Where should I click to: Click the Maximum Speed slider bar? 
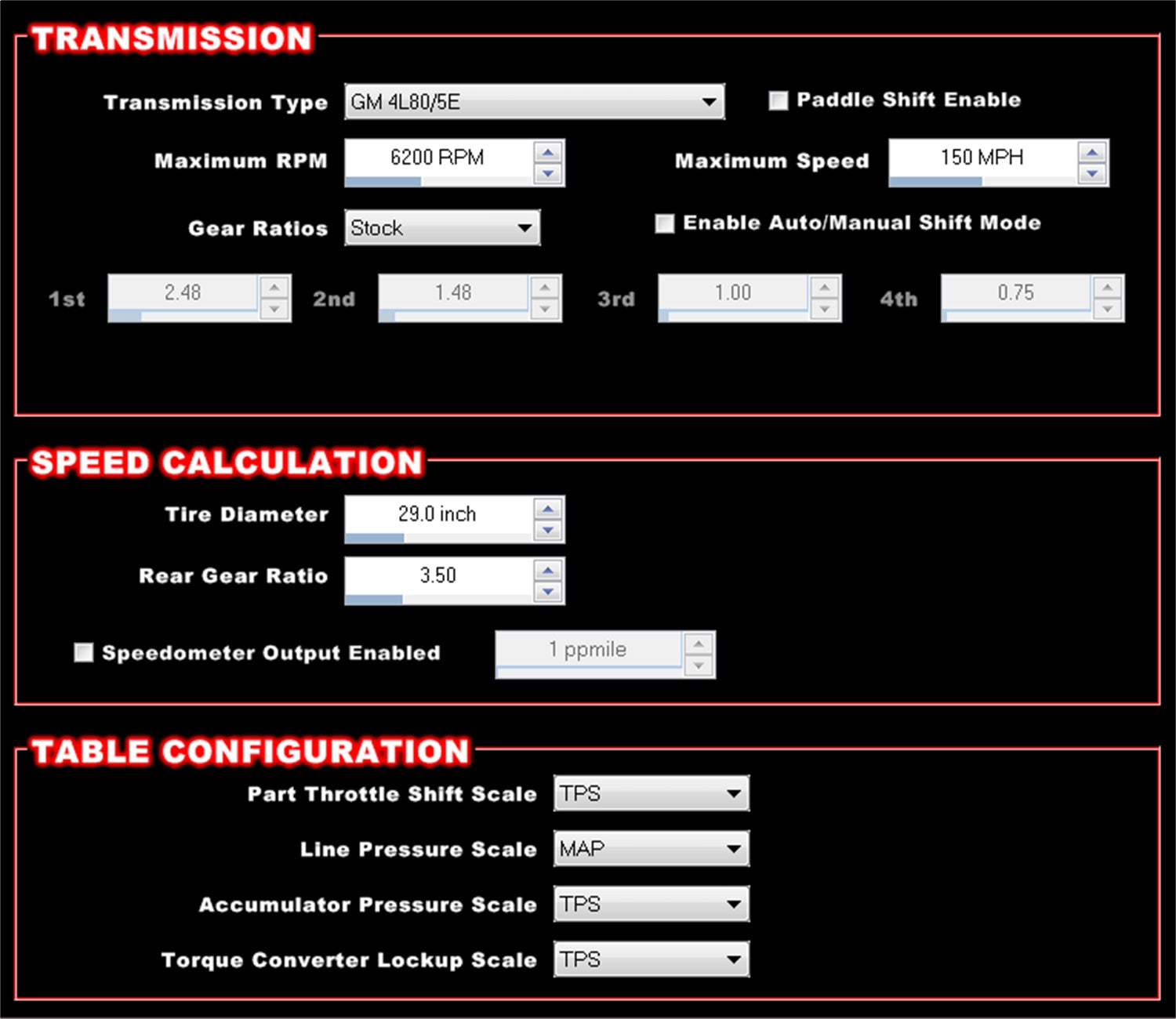983,182
